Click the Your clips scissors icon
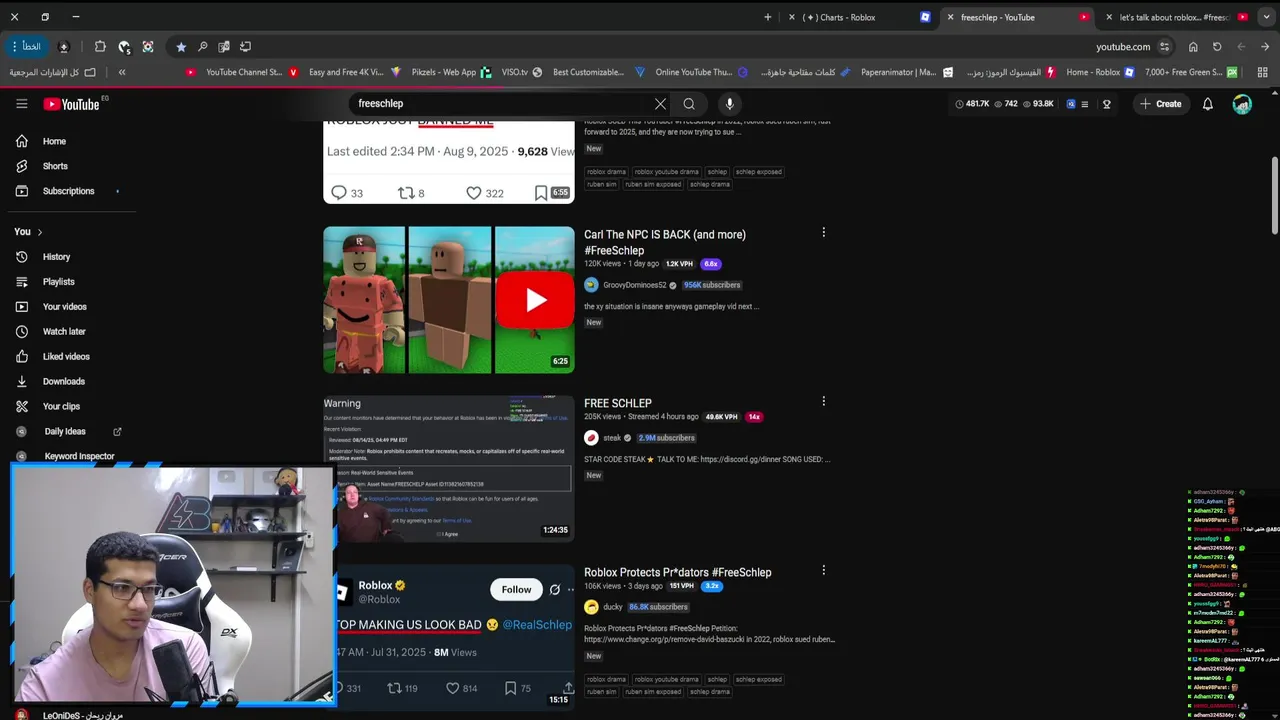The image size is (1280, 720). point(22,406)
